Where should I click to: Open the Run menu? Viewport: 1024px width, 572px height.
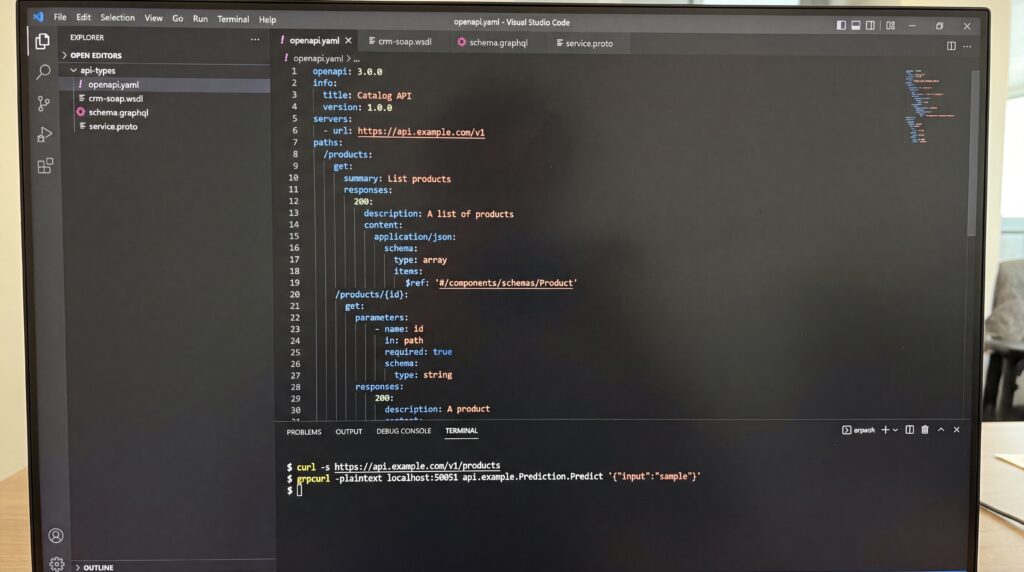[x=200, y=19]
